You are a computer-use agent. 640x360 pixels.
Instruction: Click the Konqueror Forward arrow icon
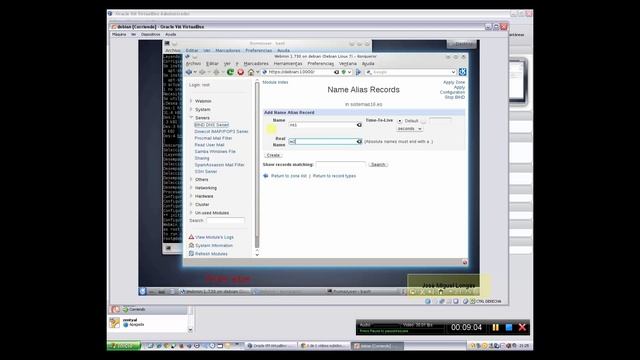point(202,72)
